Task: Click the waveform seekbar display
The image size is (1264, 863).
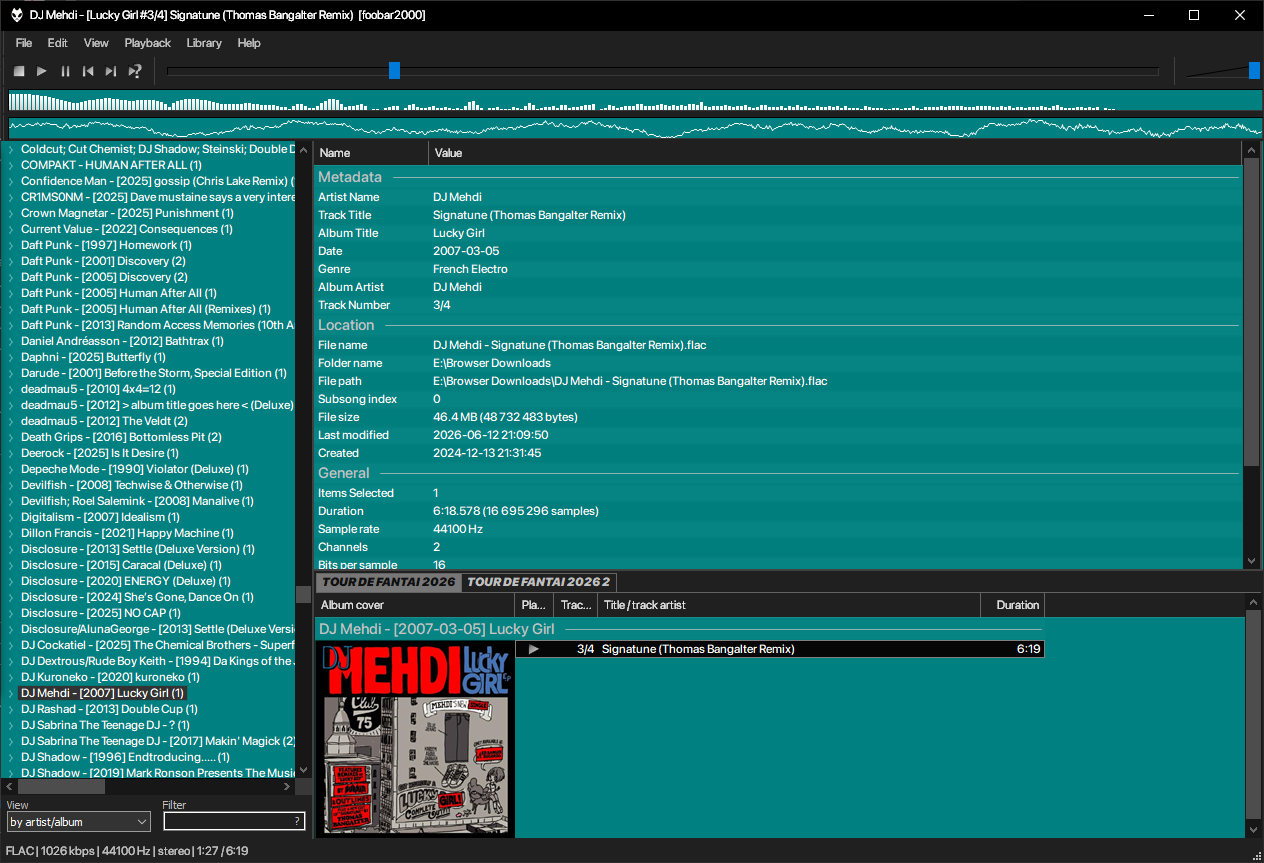Action: (x=635, y=127)
